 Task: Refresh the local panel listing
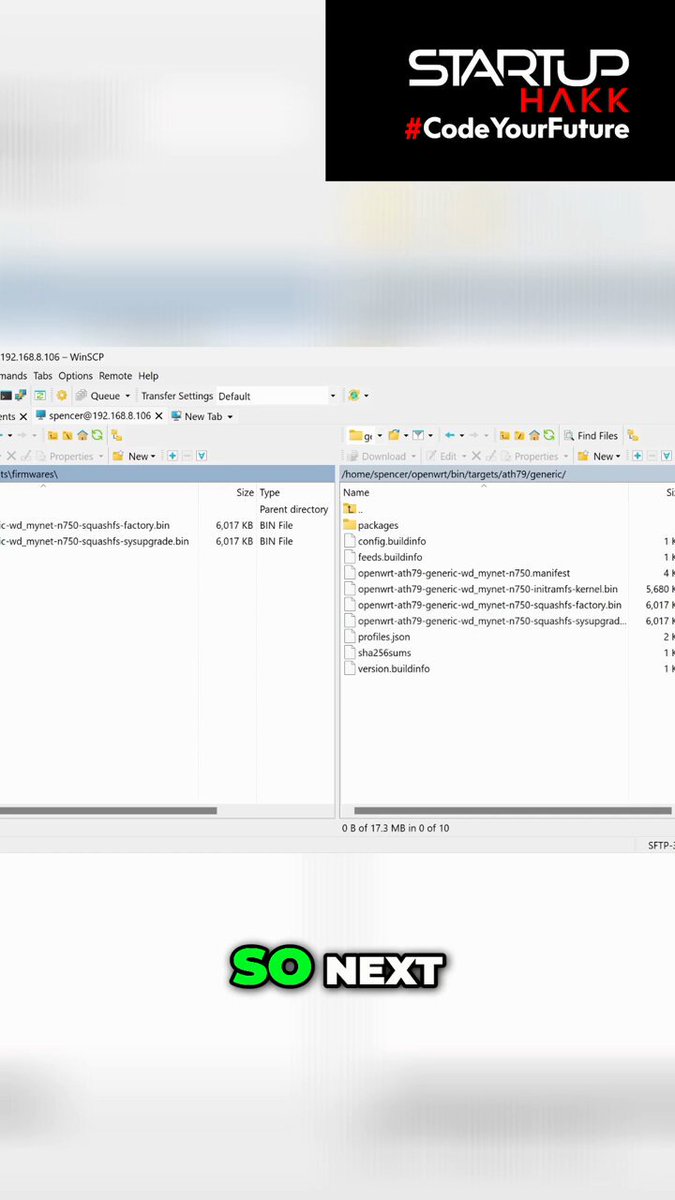click(x=97, y=436)
